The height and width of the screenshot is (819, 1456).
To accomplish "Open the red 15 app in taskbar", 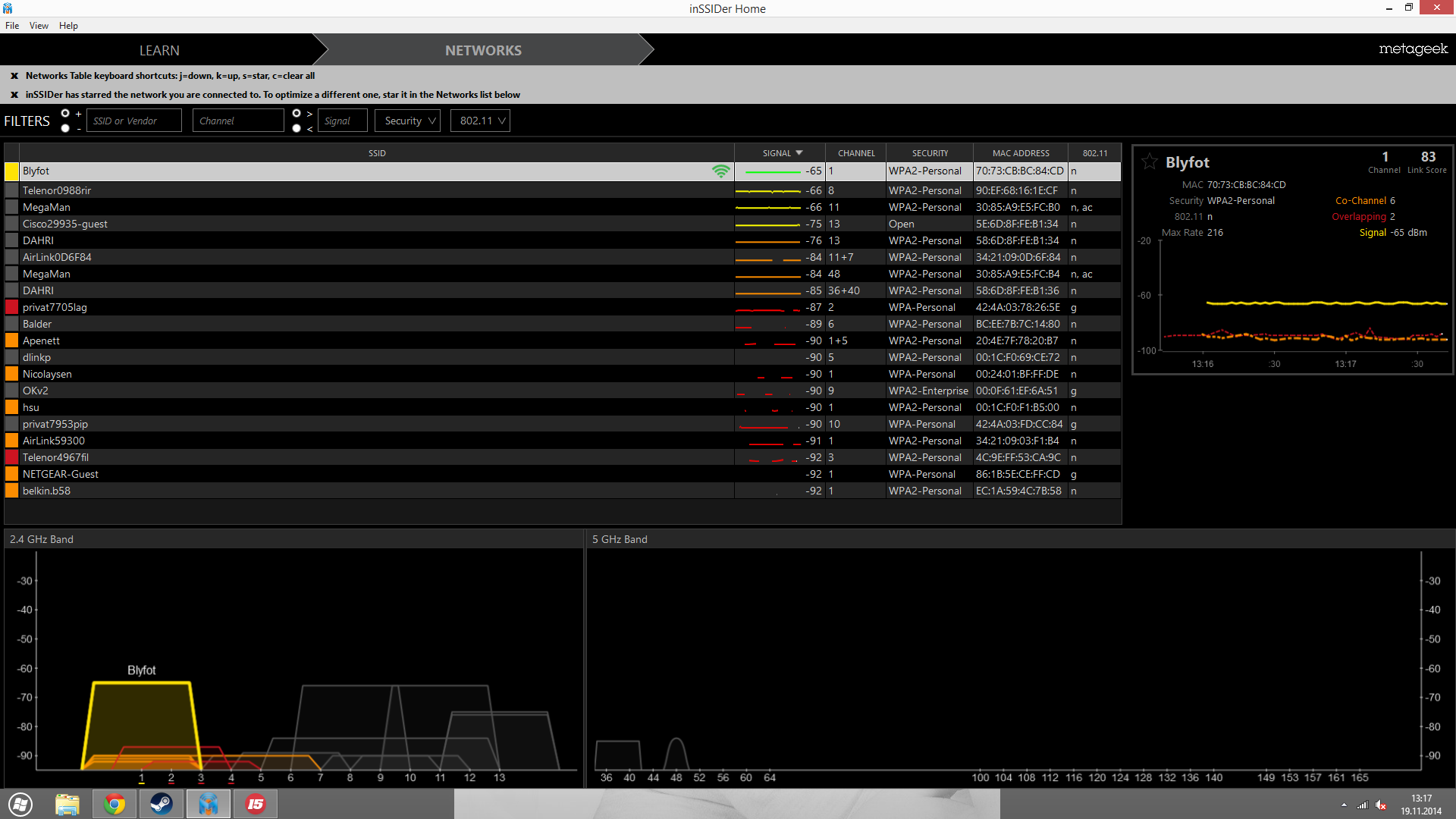I will tap(256, 804).
